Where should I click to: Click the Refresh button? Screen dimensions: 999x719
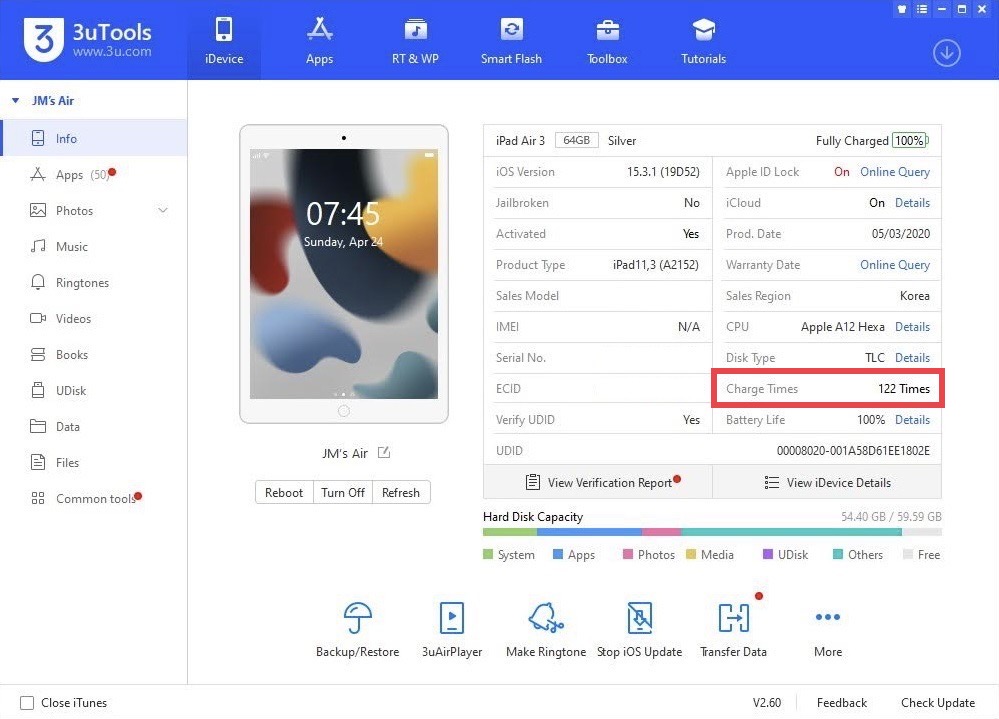[401, 492]
